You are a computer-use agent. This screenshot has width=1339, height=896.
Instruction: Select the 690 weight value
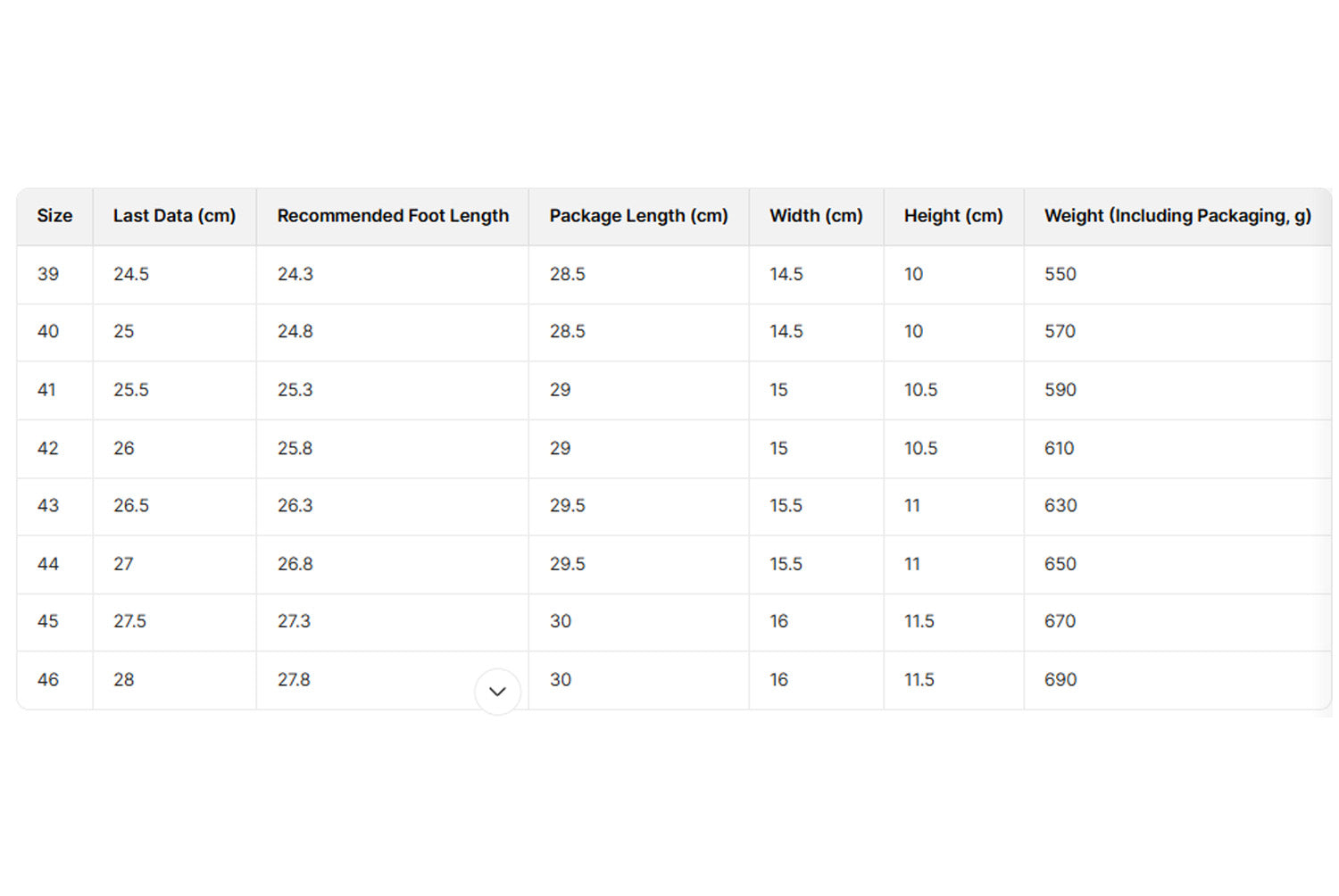coord(1060,680)
